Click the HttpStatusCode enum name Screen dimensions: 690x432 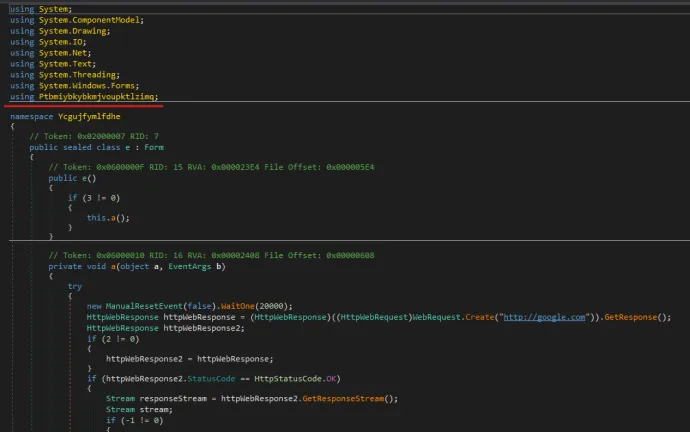coord(288,379)
